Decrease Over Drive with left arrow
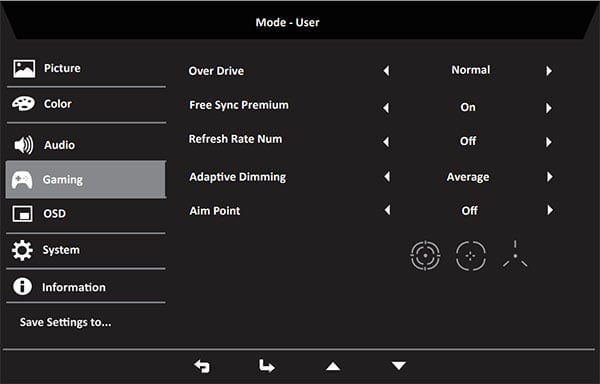 (386, 71)
